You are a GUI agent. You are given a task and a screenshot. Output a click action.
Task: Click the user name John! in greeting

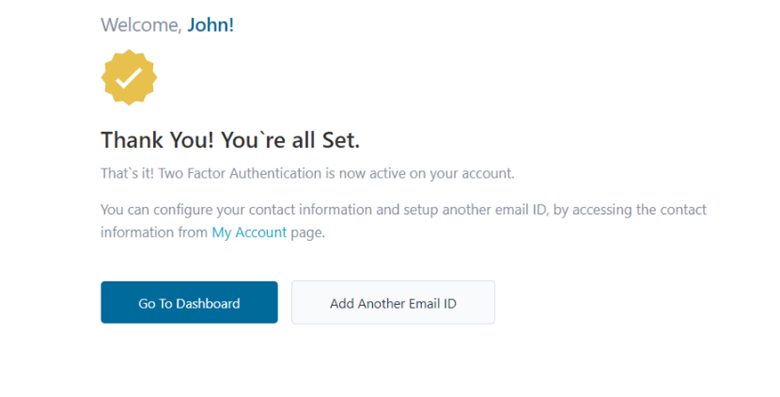(x=210, y=25)
